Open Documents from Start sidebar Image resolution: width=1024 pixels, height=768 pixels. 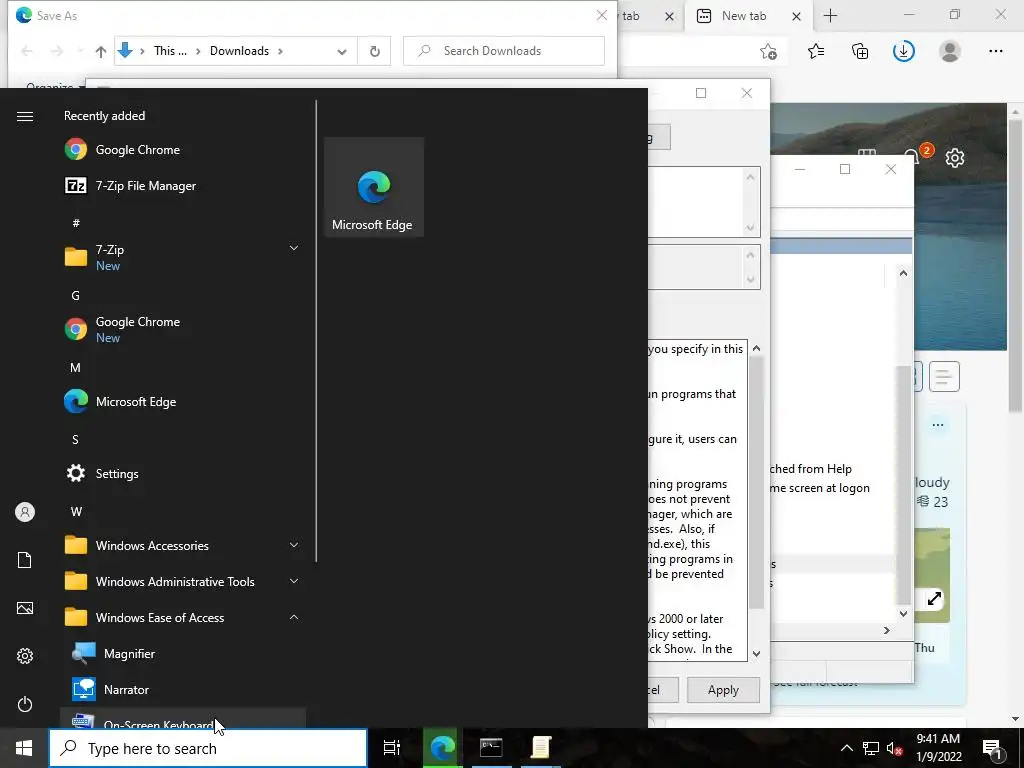pyautogui.click(x=25, y=560)
